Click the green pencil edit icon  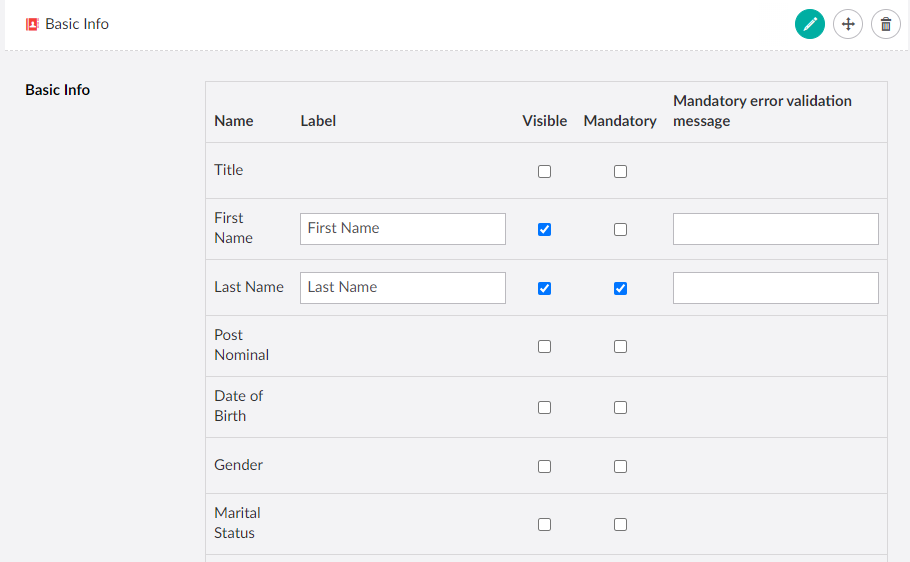pos(809,24)
